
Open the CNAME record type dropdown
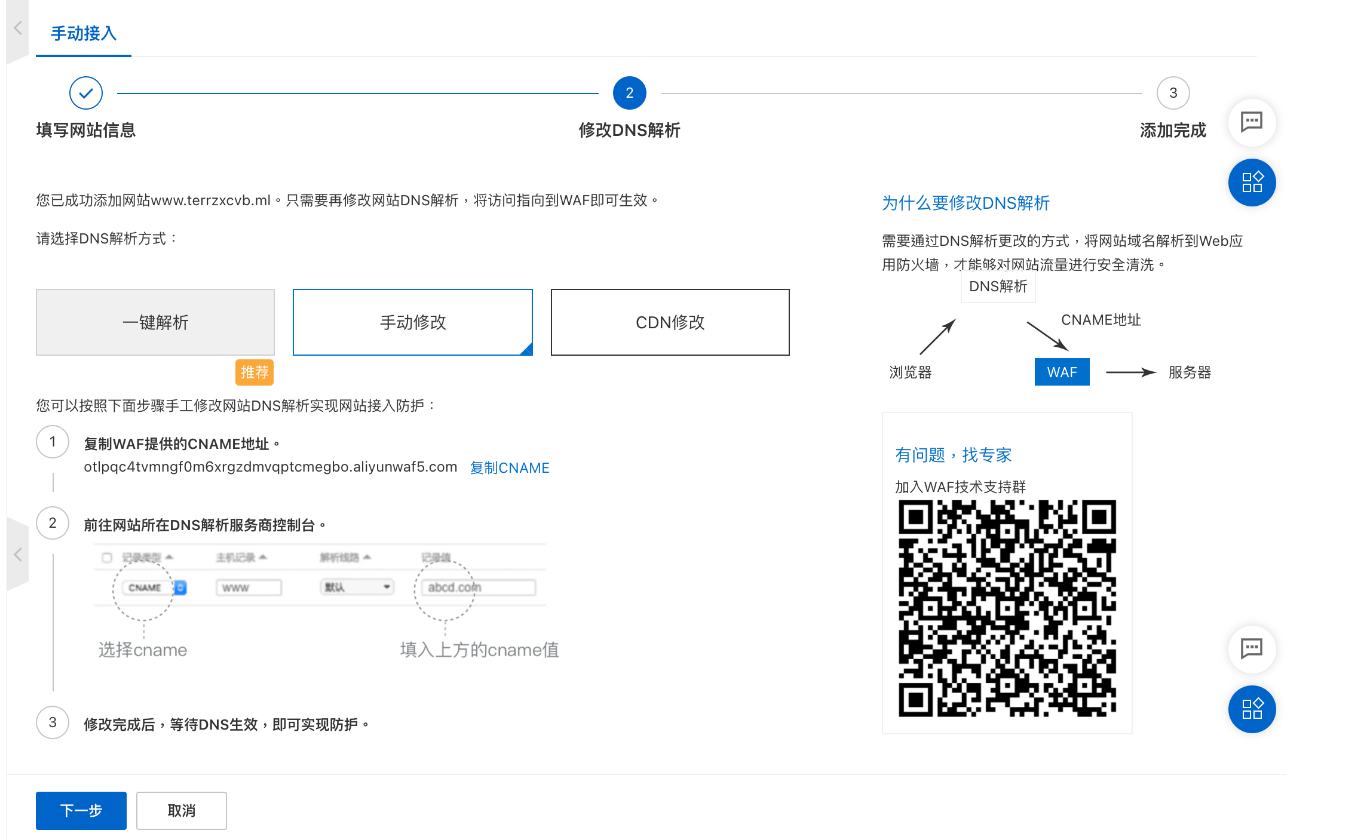[180, 587]
